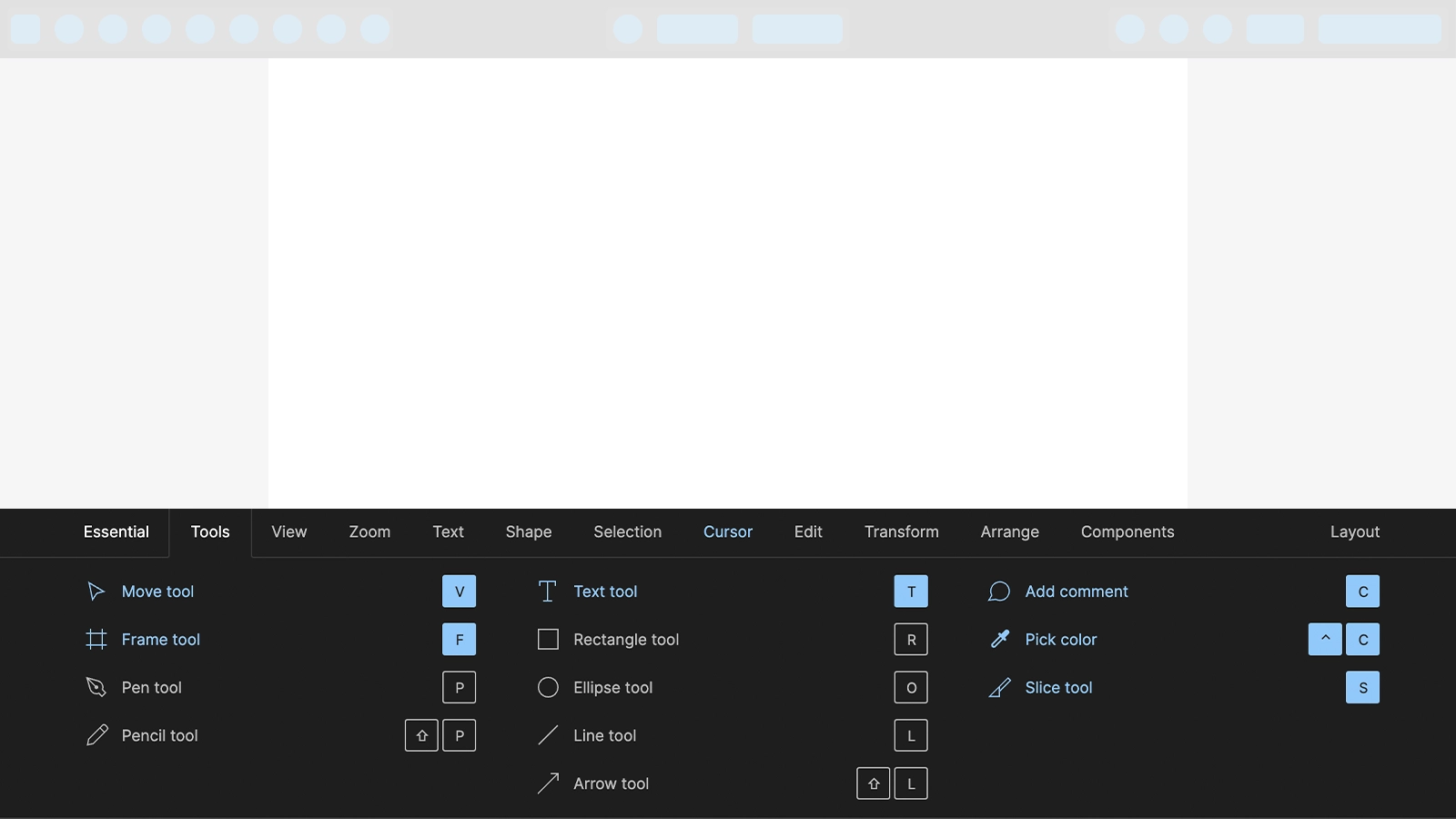Screen dimensions: 1456x819
Task: Select the Move tool
Action: [x=157, y=591]
